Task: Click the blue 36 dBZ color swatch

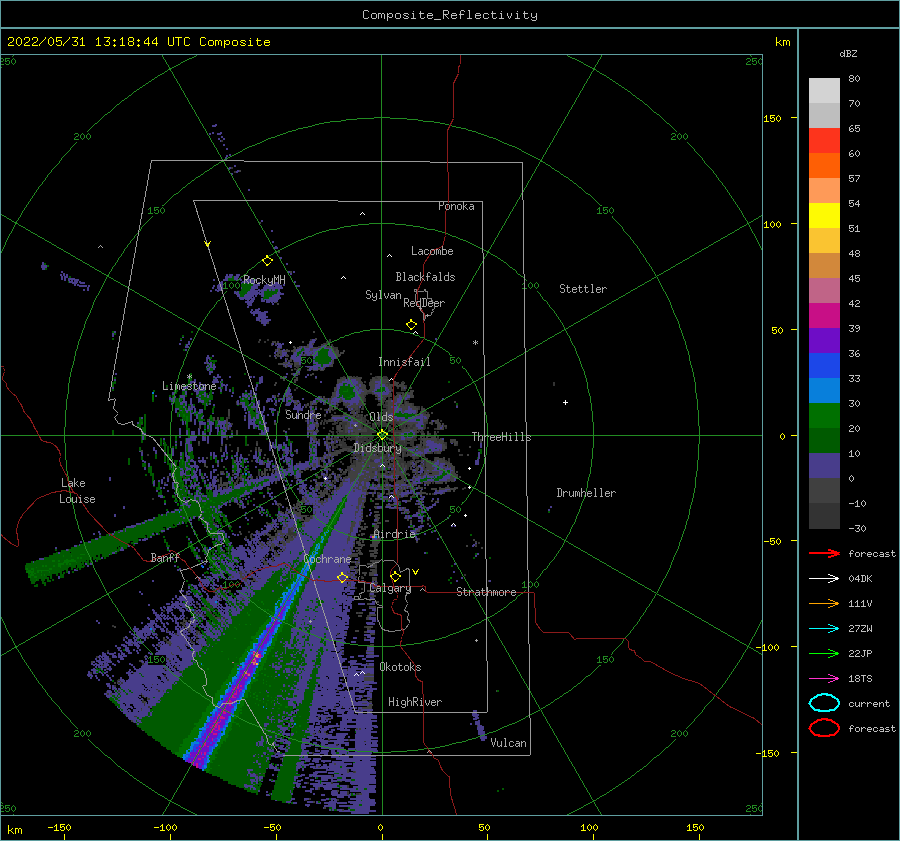Action: pyautogui.click(x=824, y=365)
